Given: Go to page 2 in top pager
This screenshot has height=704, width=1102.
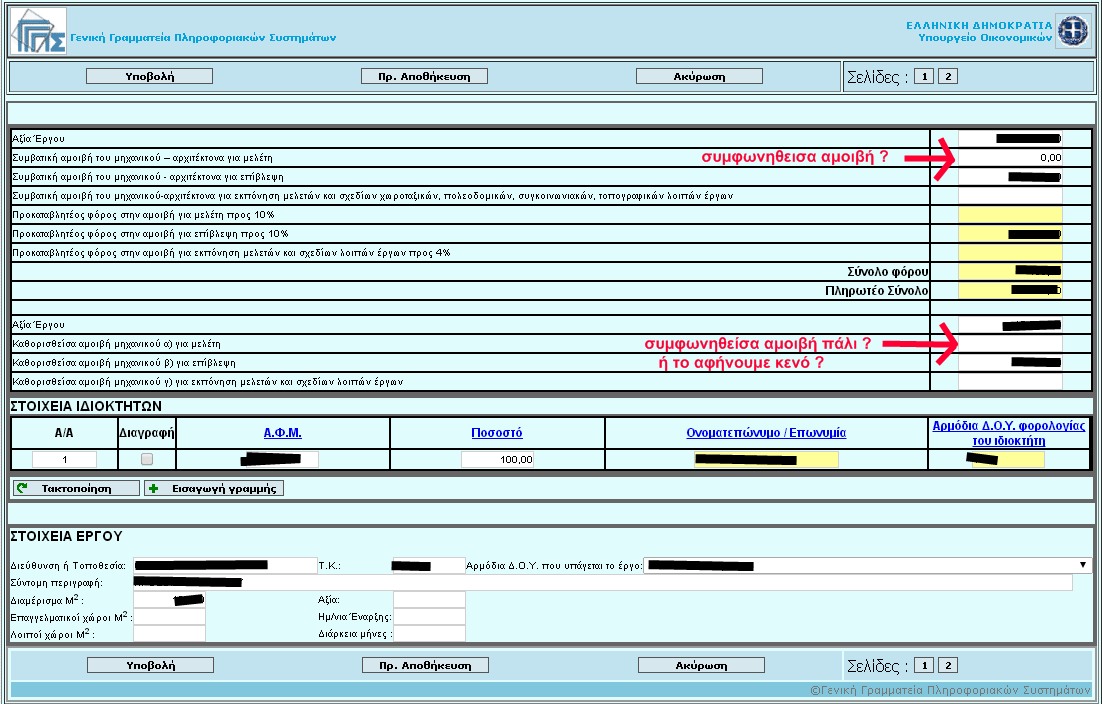Looking at the screenshot, I should [x=948, y=76].
